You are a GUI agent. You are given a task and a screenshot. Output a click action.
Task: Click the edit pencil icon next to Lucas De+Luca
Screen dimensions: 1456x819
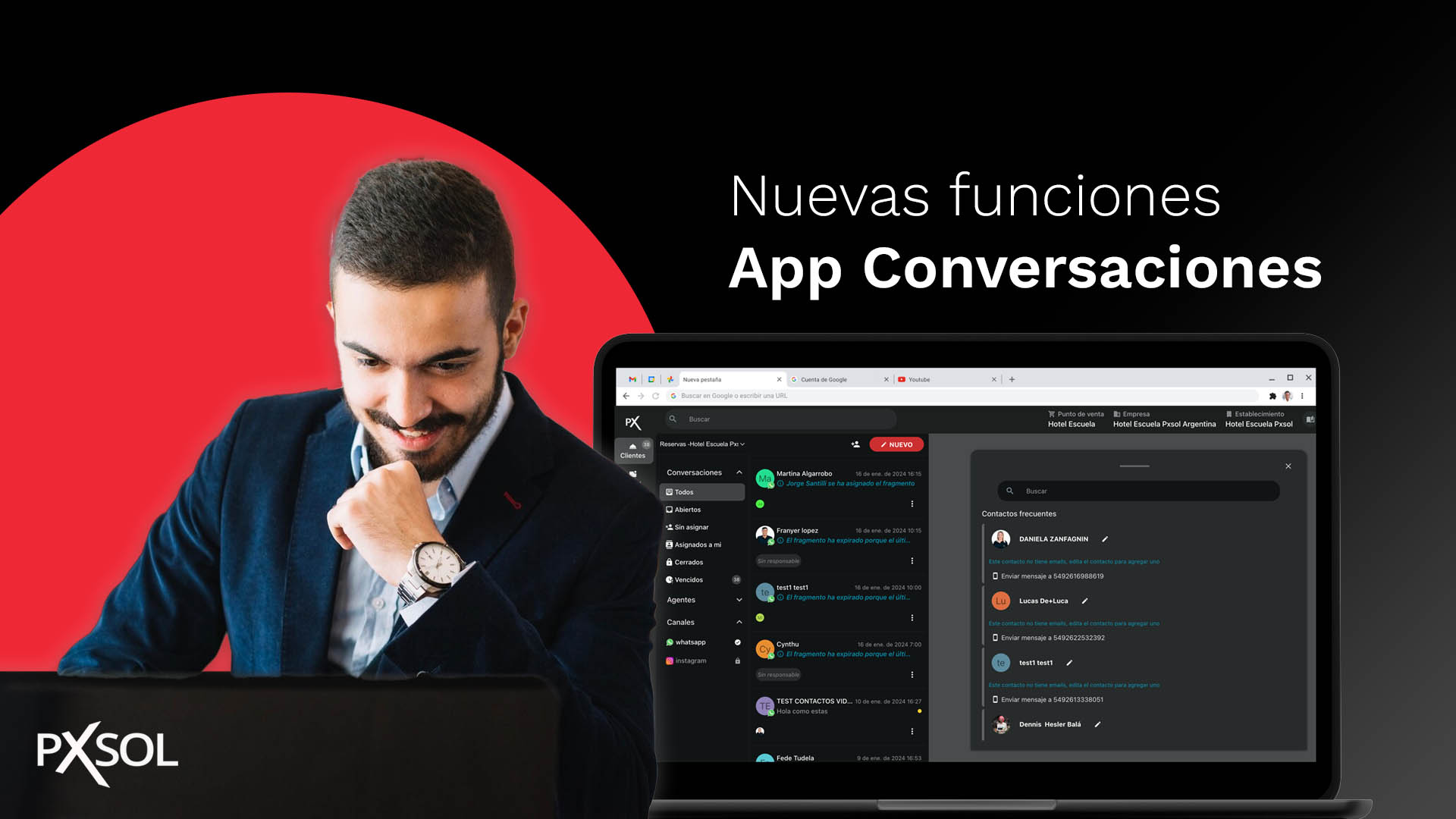pyautogui.click(x=1086, y=600)
